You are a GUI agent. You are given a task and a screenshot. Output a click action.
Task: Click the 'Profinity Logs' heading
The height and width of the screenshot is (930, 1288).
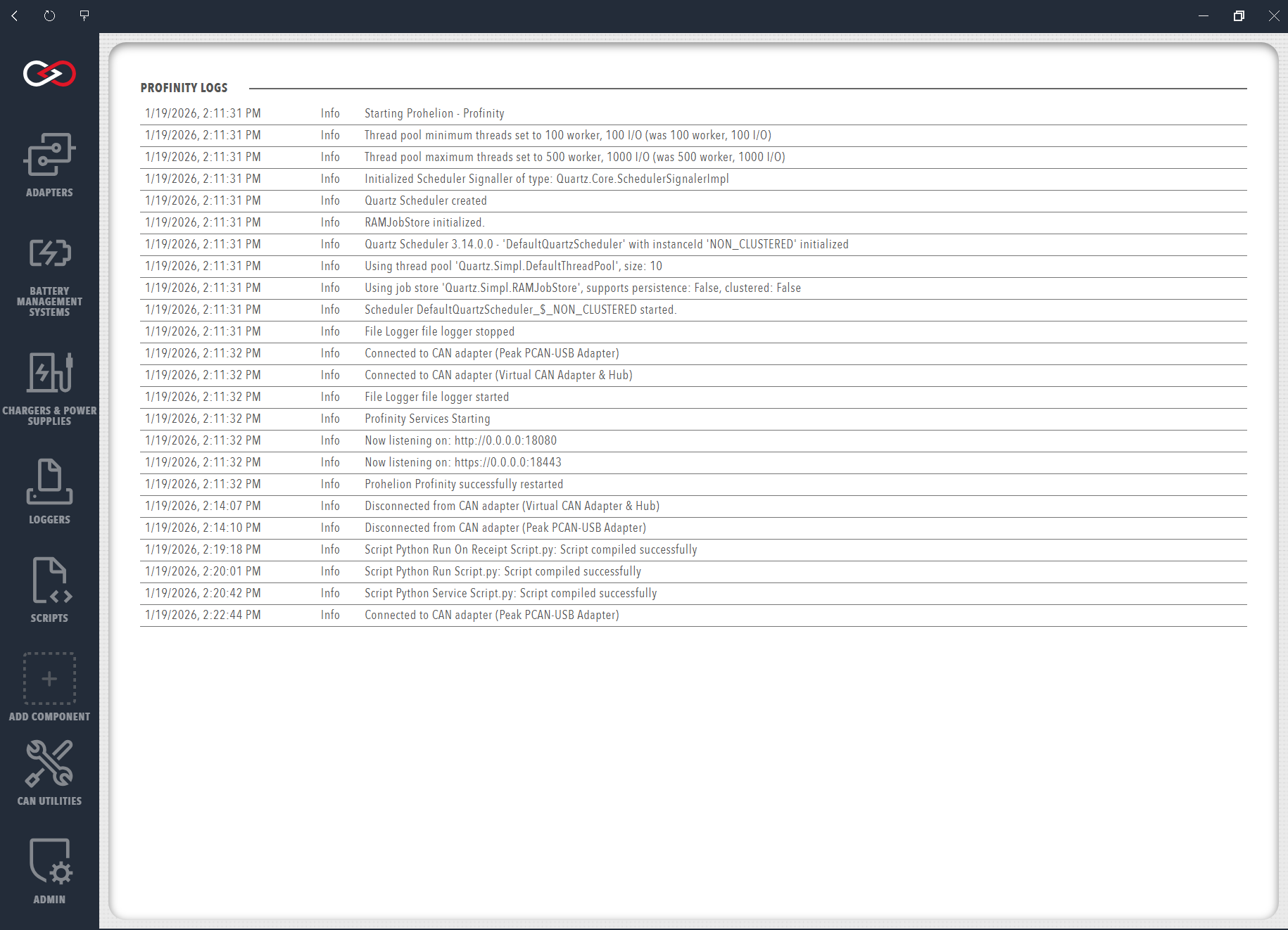(x=184, y=88)
